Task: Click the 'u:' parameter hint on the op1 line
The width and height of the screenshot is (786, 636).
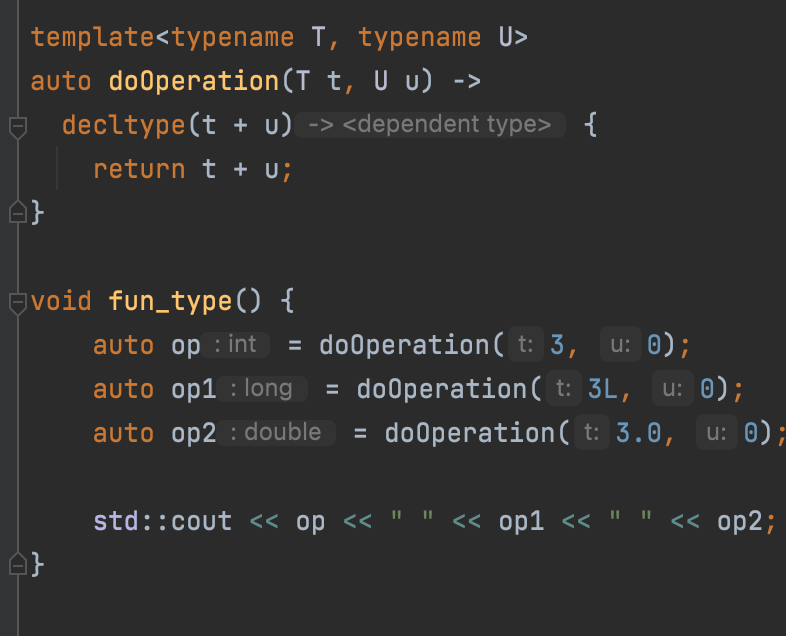Action: [673, 388]
